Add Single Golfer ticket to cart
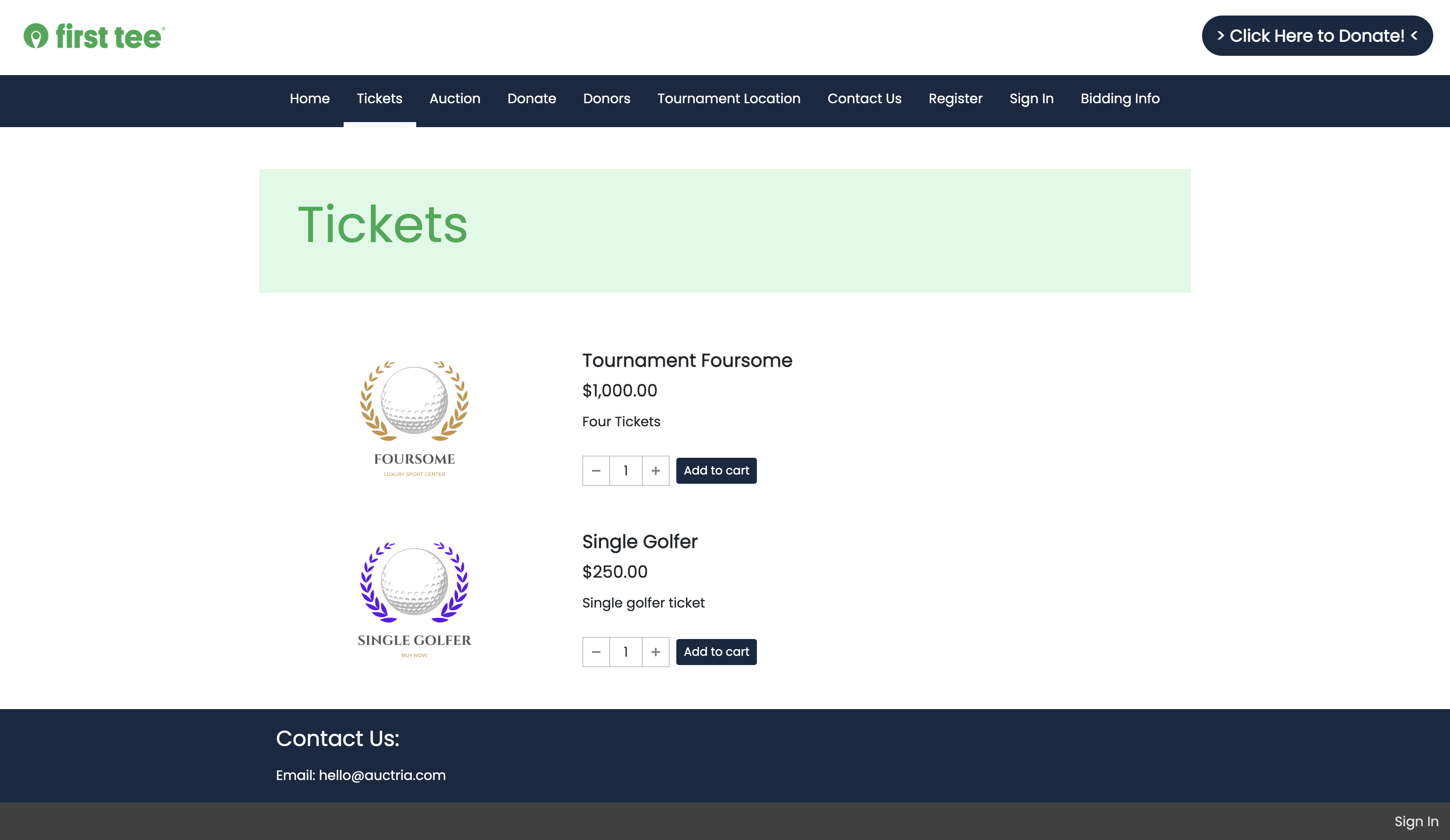1450x840 pixels. click(716, 652)
